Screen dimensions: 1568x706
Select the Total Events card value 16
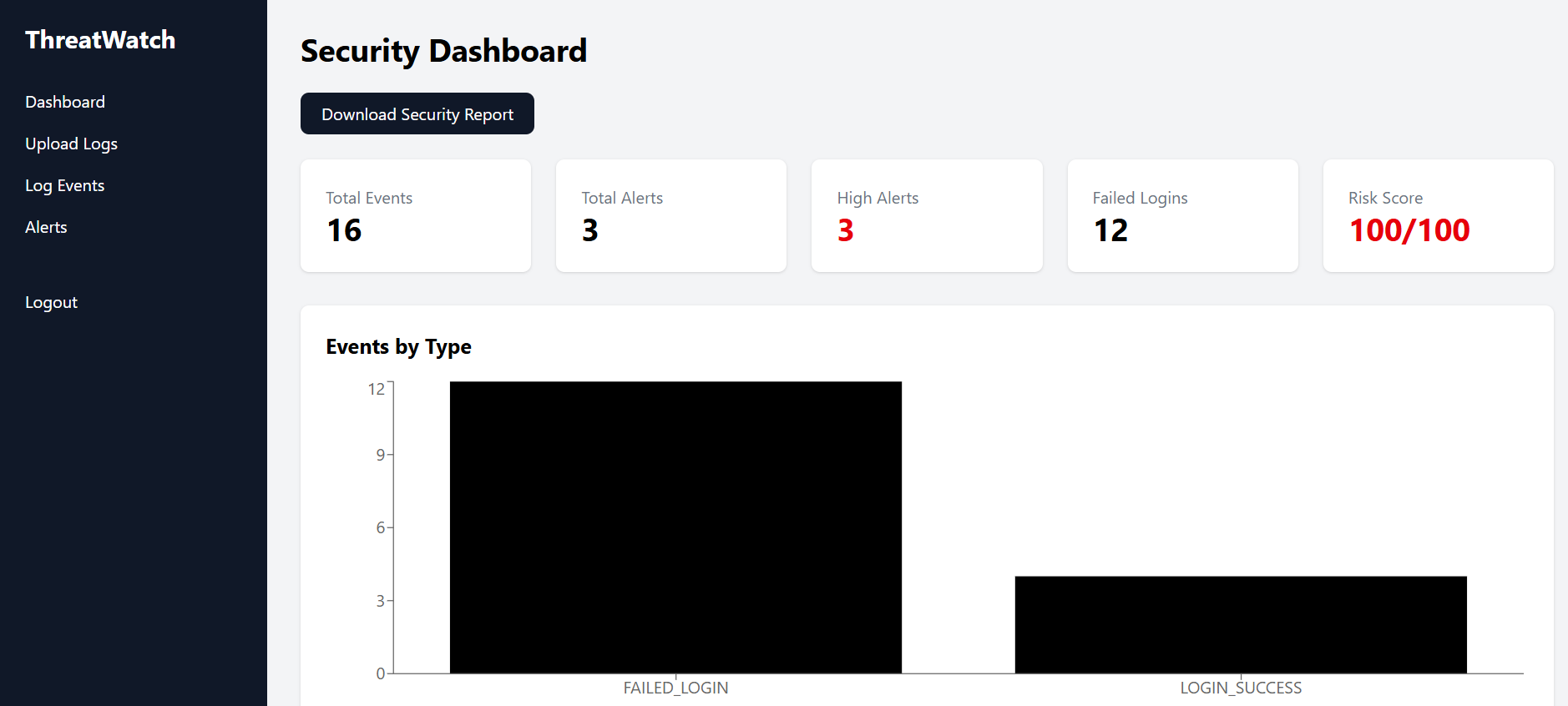click(x=344, y=230)
